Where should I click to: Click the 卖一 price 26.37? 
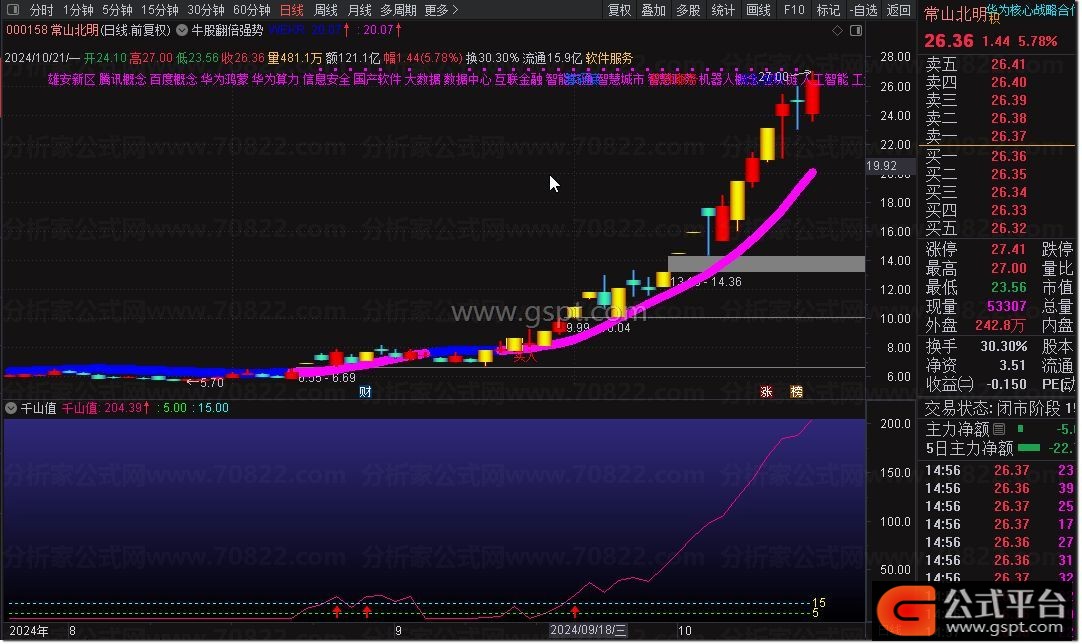(x=1008, y=136)
